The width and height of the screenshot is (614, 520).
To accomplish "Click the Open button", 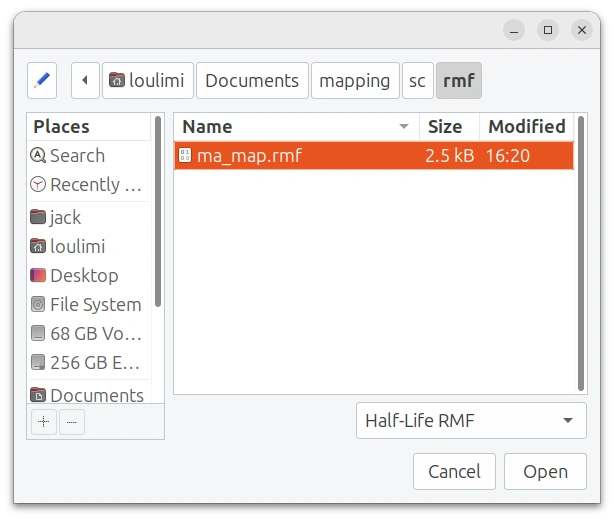I will pyautogui.click(x=545, y=471).
